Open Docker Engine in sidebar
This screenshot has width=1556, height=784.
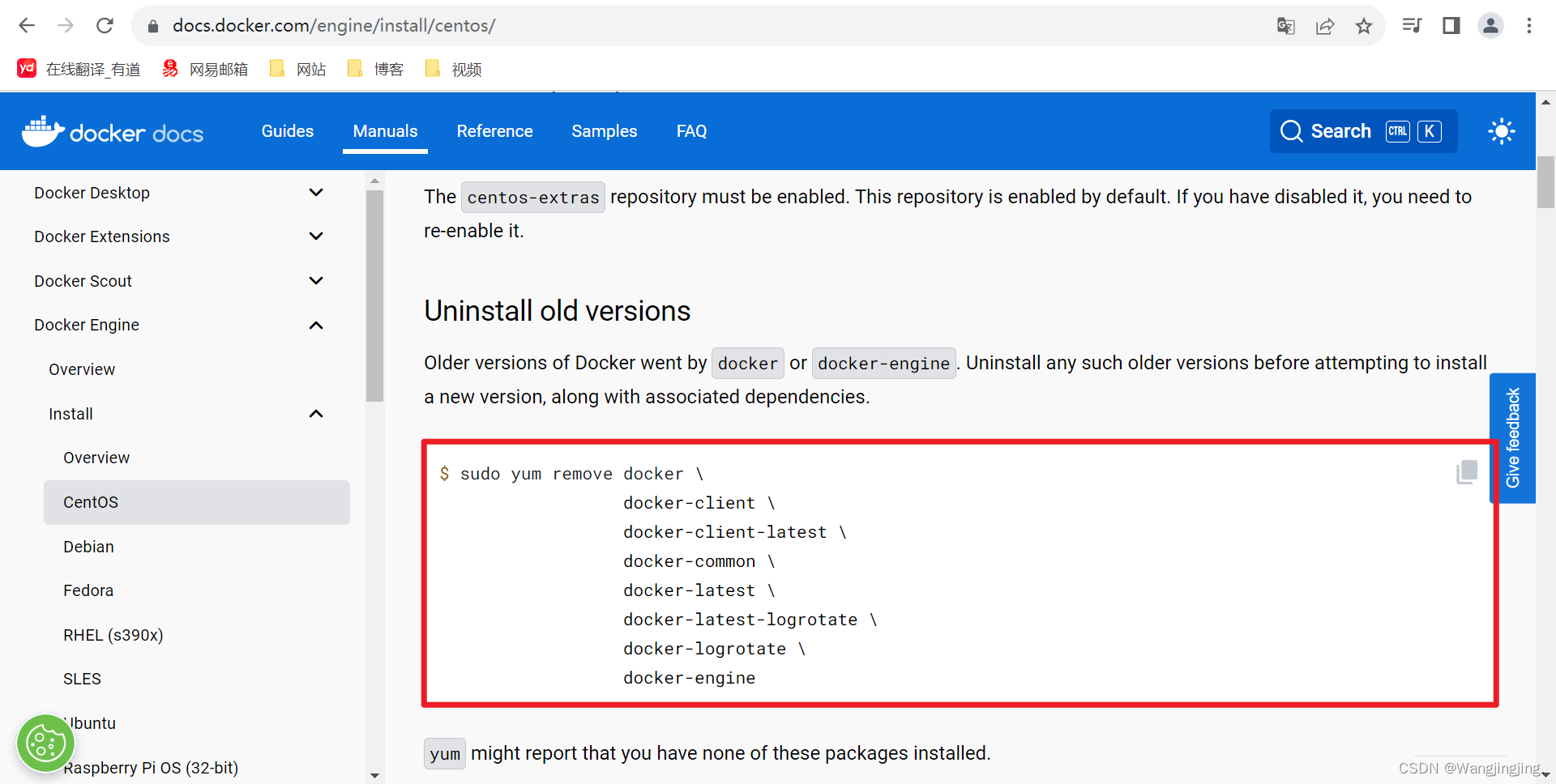tap(87, 325)
